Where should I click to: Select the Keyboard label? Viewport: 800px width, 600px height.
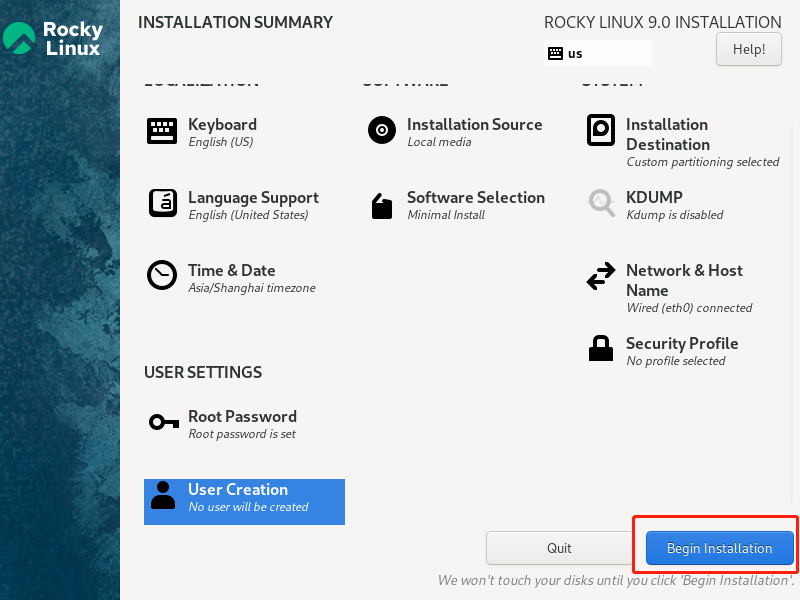(222, 124)
